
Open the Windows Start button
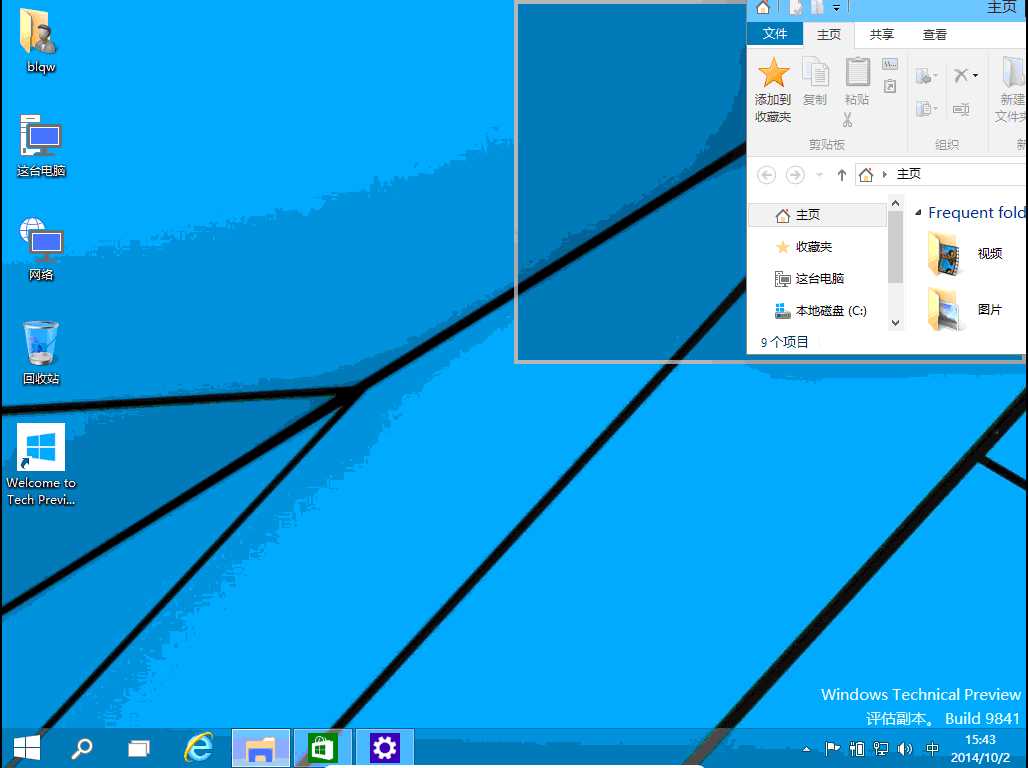pyautogui.click(x=27, y=748)
